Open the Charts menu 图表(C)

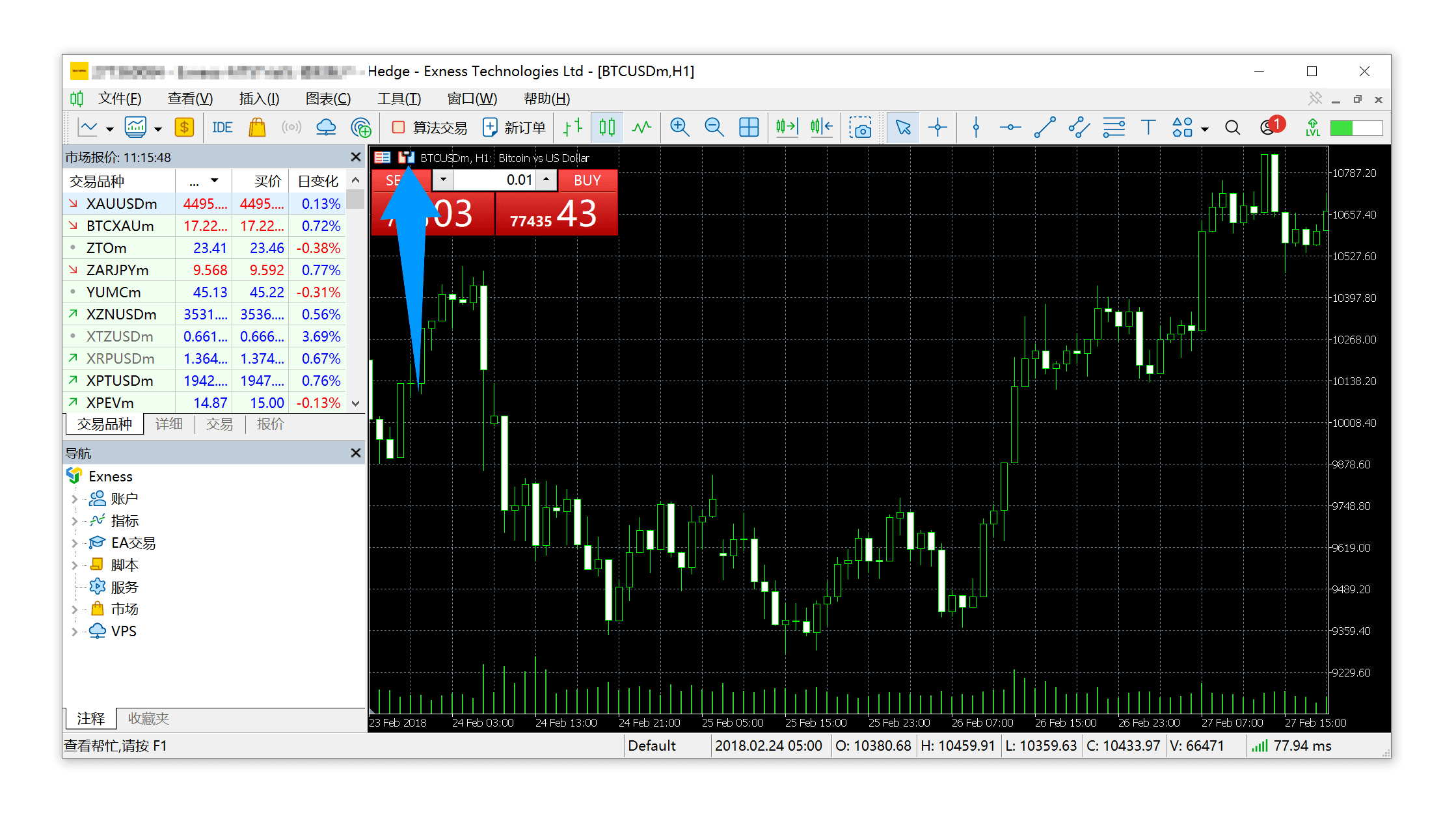328,99
